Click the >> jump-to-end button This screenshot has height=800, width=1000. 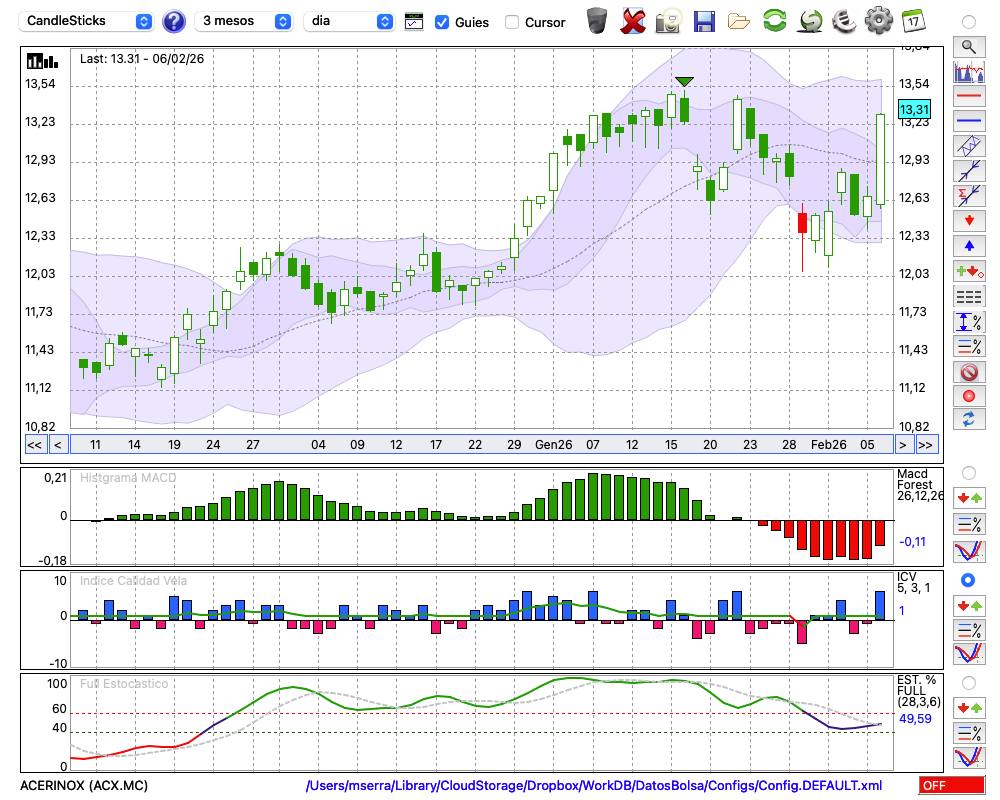[x=926, y=445]
